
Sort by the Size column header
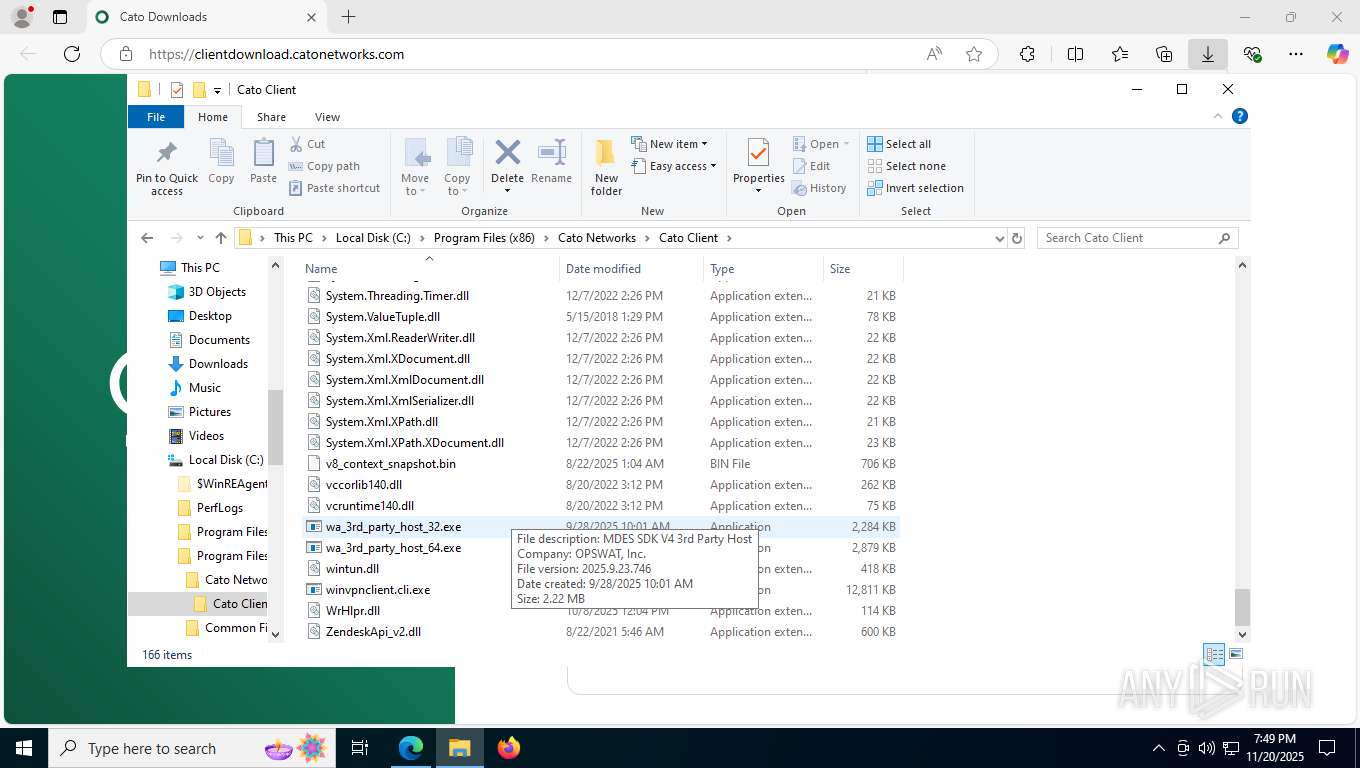coord(863,268)
